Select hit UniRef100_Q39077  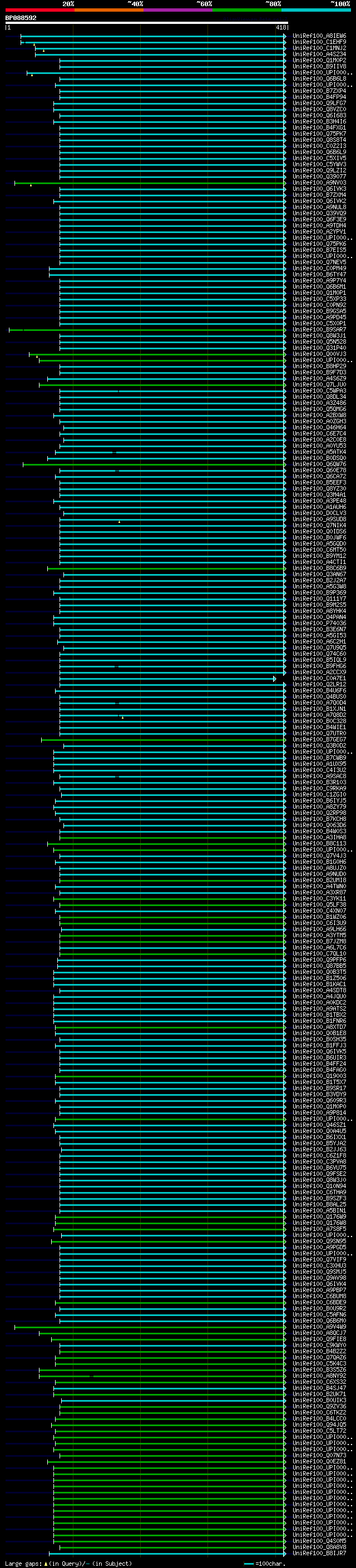[319, 176]
